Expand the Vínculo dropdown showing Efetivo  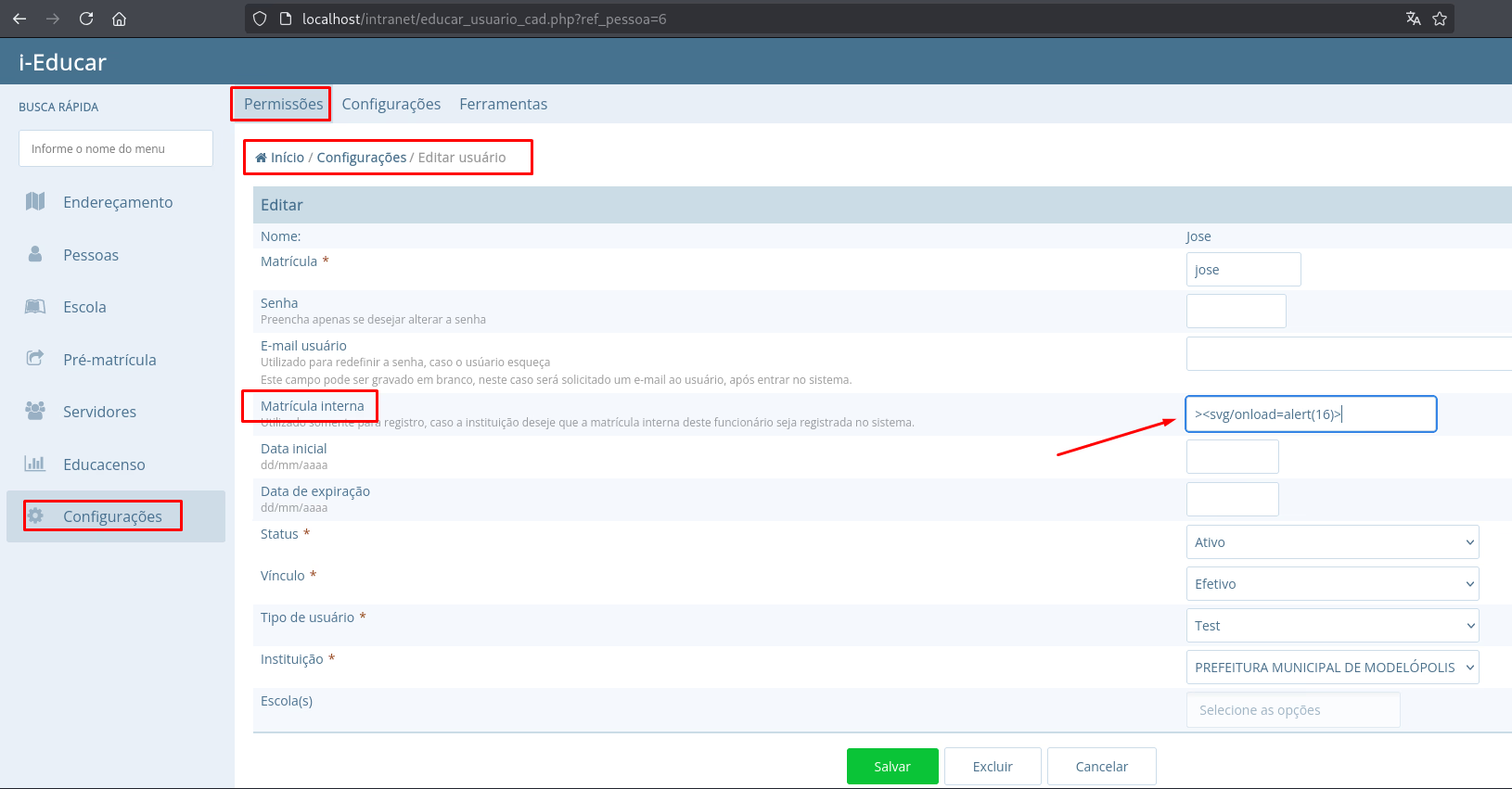click(x=1331, y=584)
